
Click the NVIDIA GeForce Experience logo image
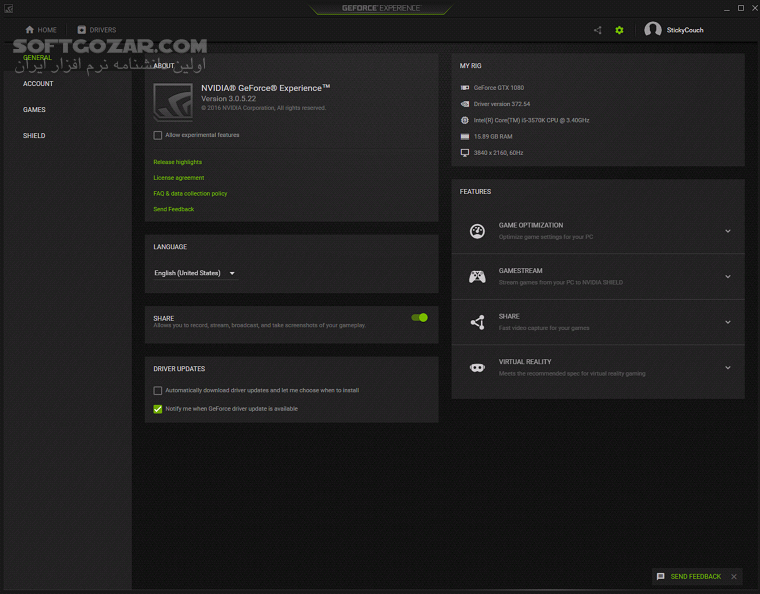tap(173, 102)
